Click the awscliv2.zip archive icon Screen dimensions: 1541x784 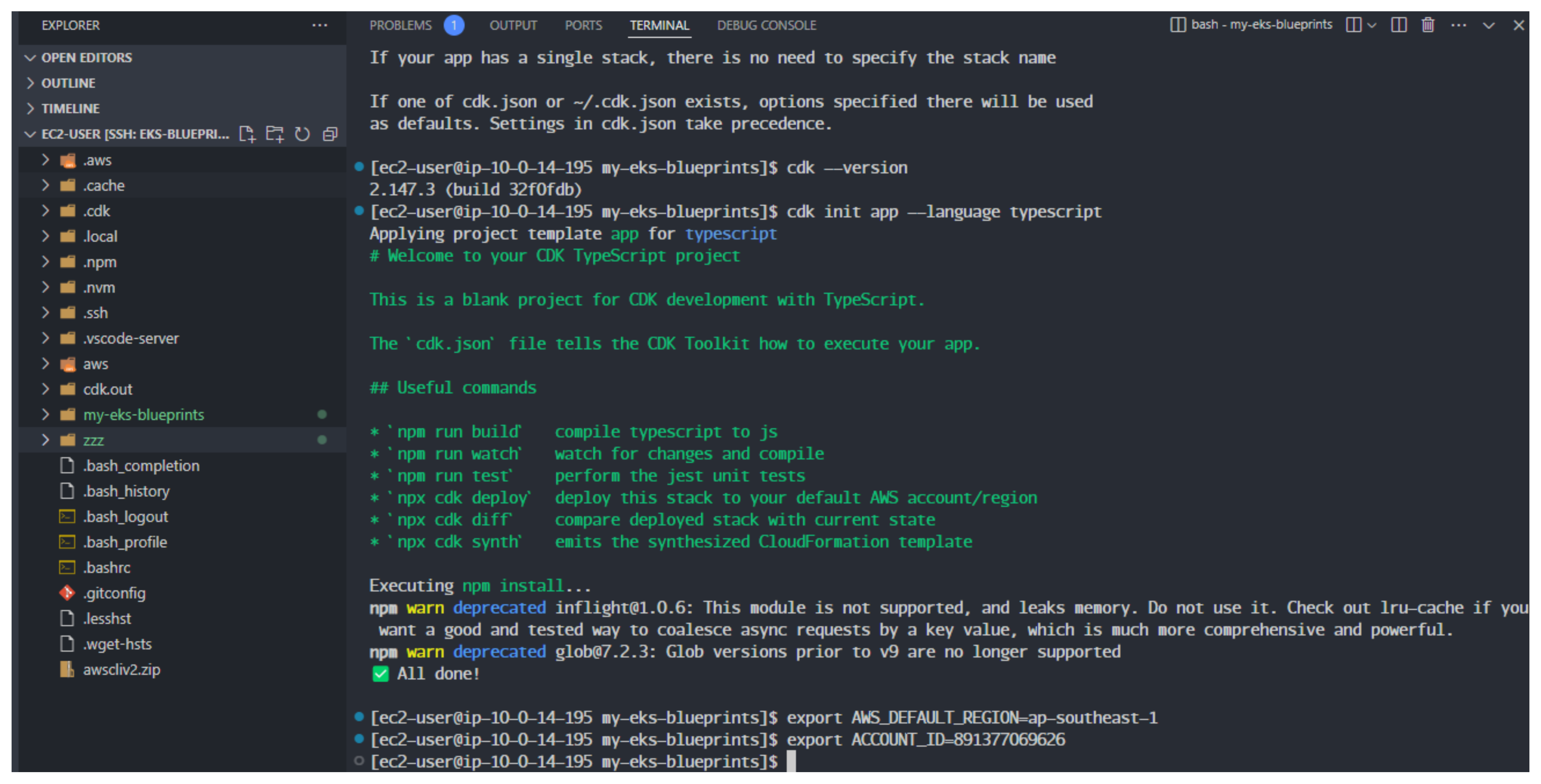pos(67,669)
